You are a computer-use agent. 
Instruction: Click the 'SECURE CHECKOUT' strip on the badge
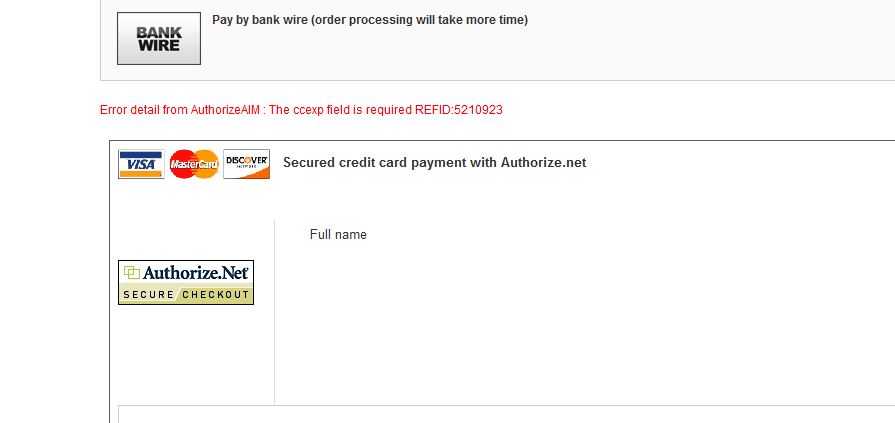(x=186, y=295)
